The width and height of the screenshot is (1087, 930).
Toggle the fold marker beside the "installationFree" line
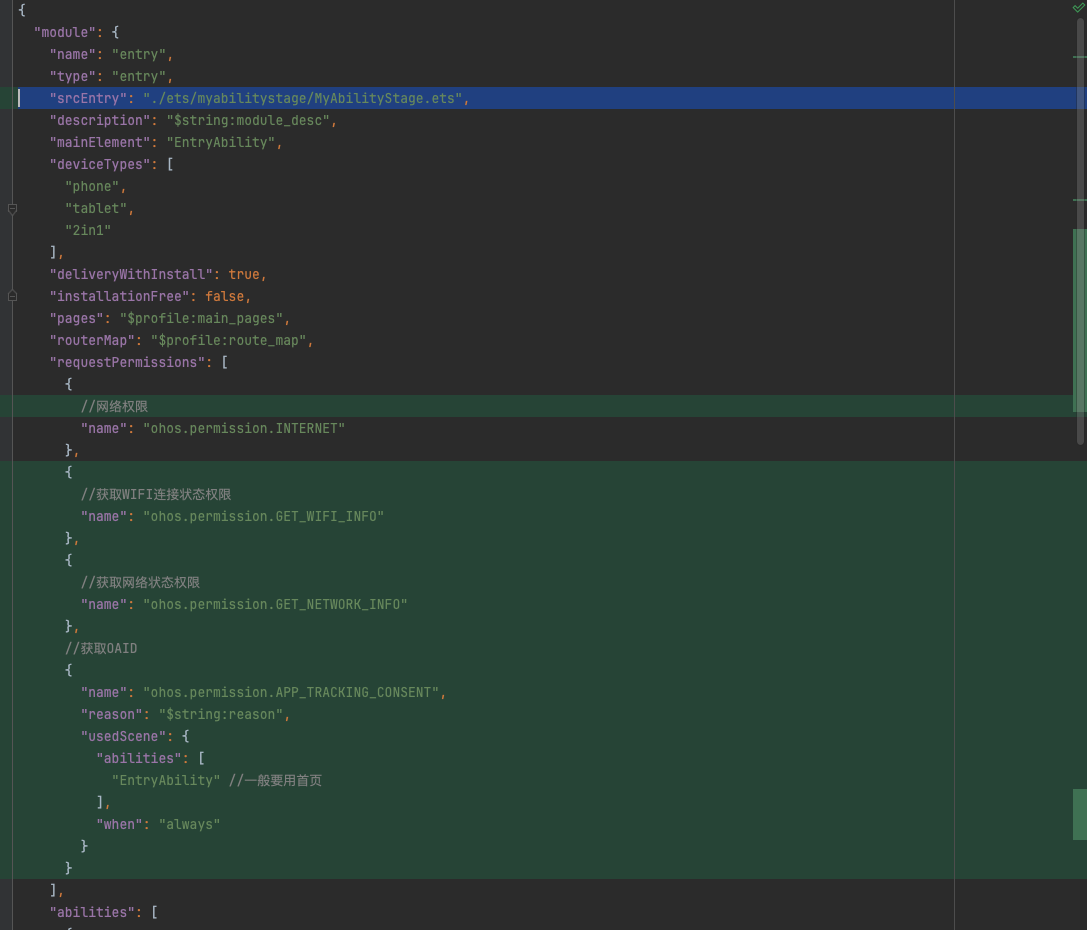point(12,296)
